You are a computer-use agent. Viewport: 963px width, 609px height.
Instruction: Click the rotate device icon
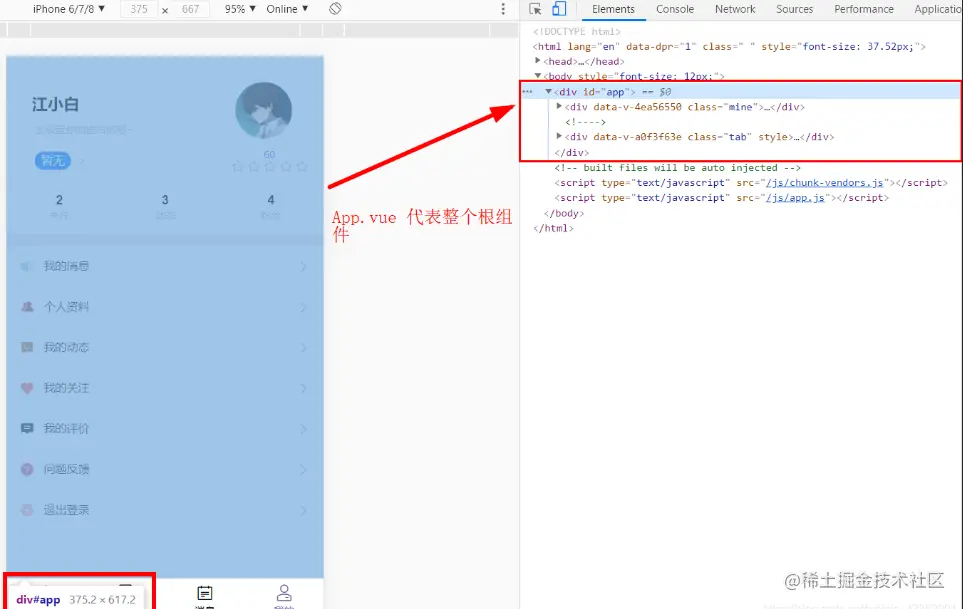[335, 9]
